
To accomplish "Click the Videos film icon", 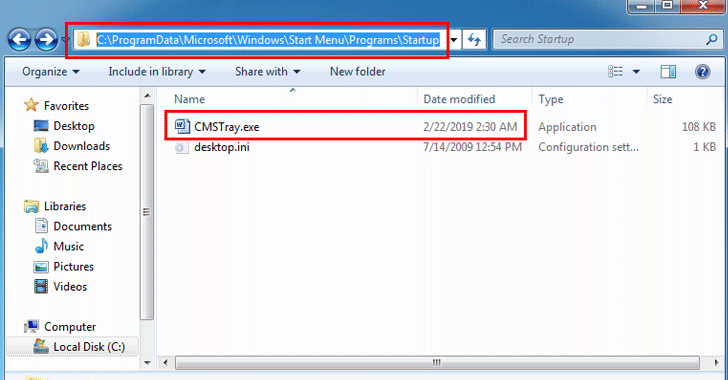I will (x=41, y=286).
